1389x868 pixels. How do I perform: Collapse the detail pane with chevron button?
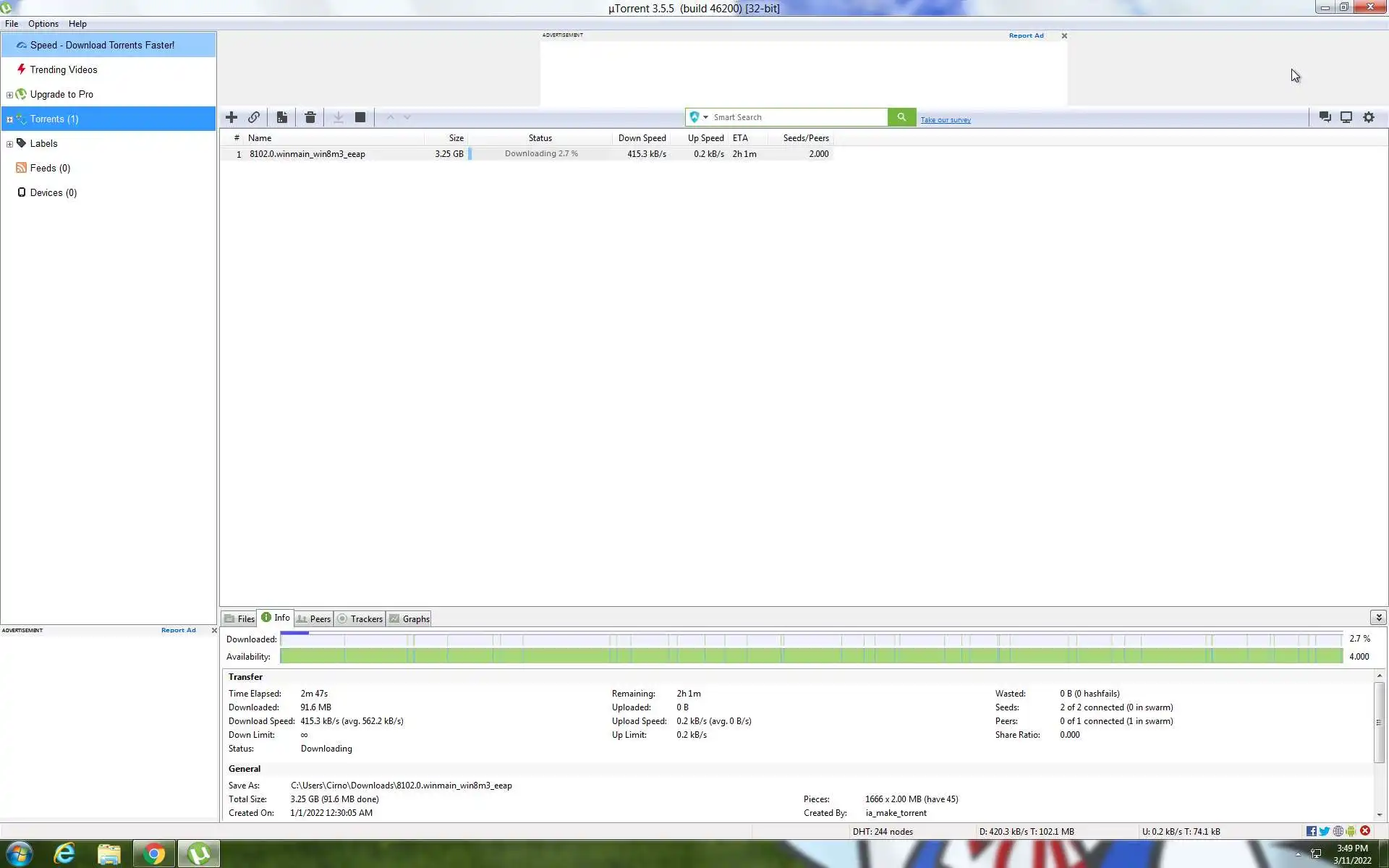click(x=1378, y=618)
